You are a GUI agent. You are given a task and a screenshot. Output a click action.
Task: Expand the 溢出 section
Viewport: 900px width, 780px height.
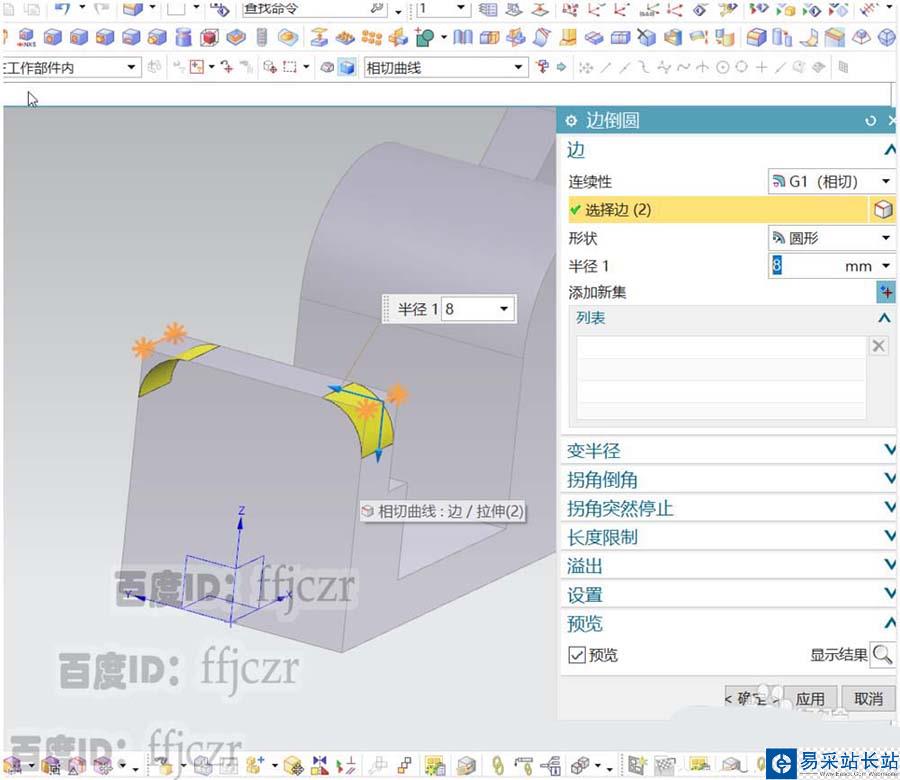point(728,566)
